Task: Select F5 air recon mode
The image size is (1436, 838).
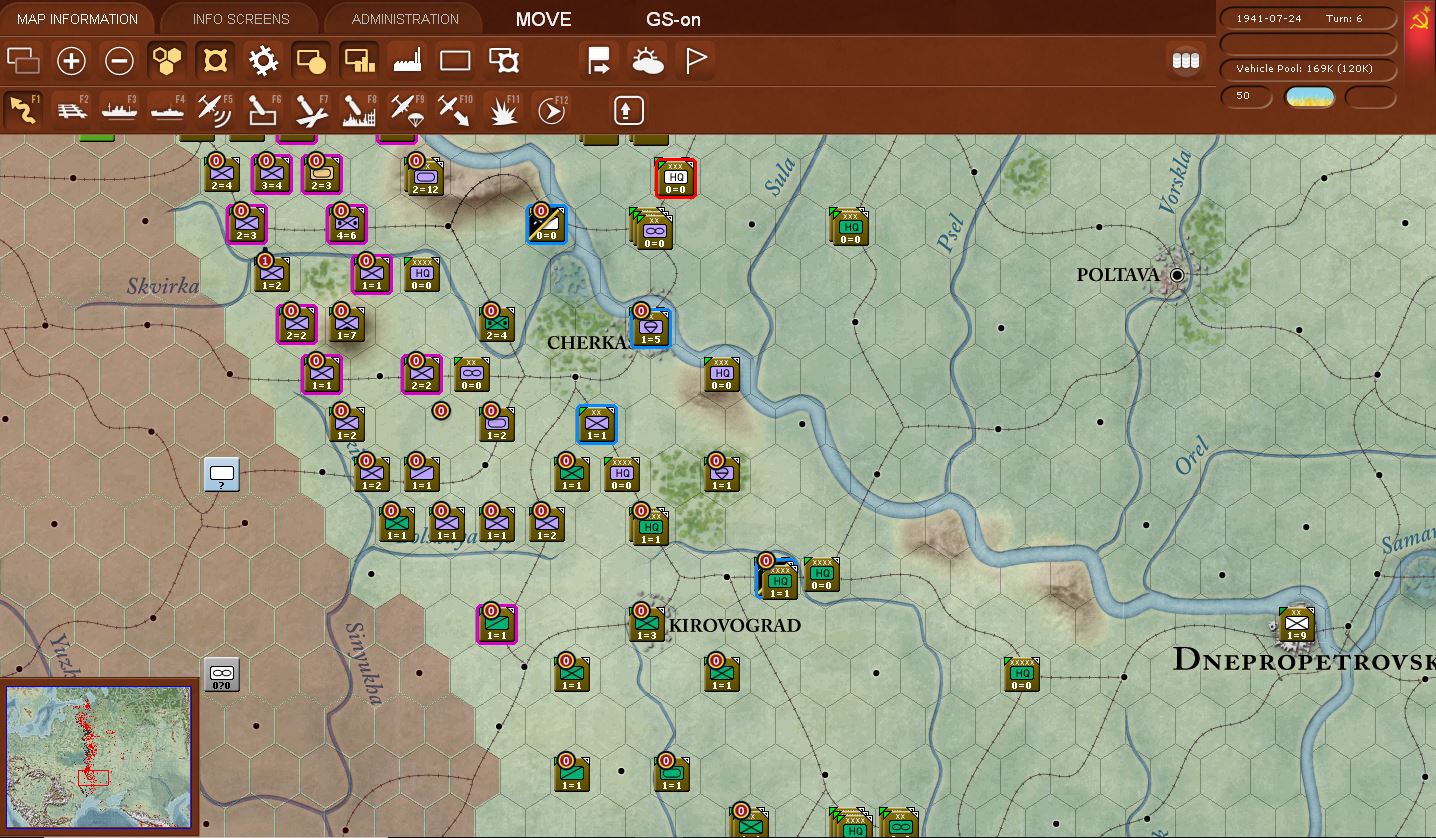Action: [215, 109]
